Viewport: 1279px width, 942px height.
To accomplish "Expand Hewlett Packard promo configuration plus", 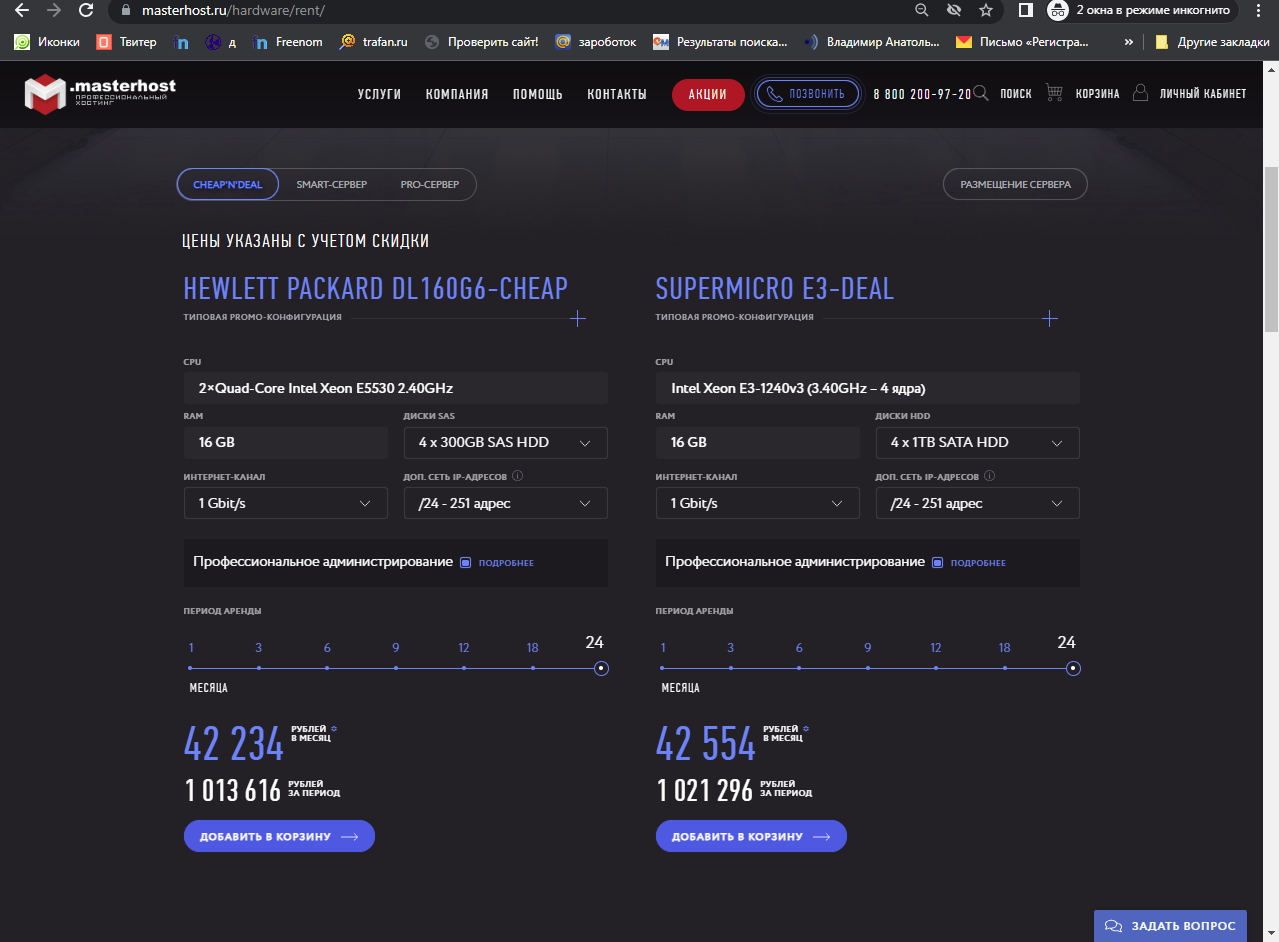I will pyautogui.click(x=577, y=318).
